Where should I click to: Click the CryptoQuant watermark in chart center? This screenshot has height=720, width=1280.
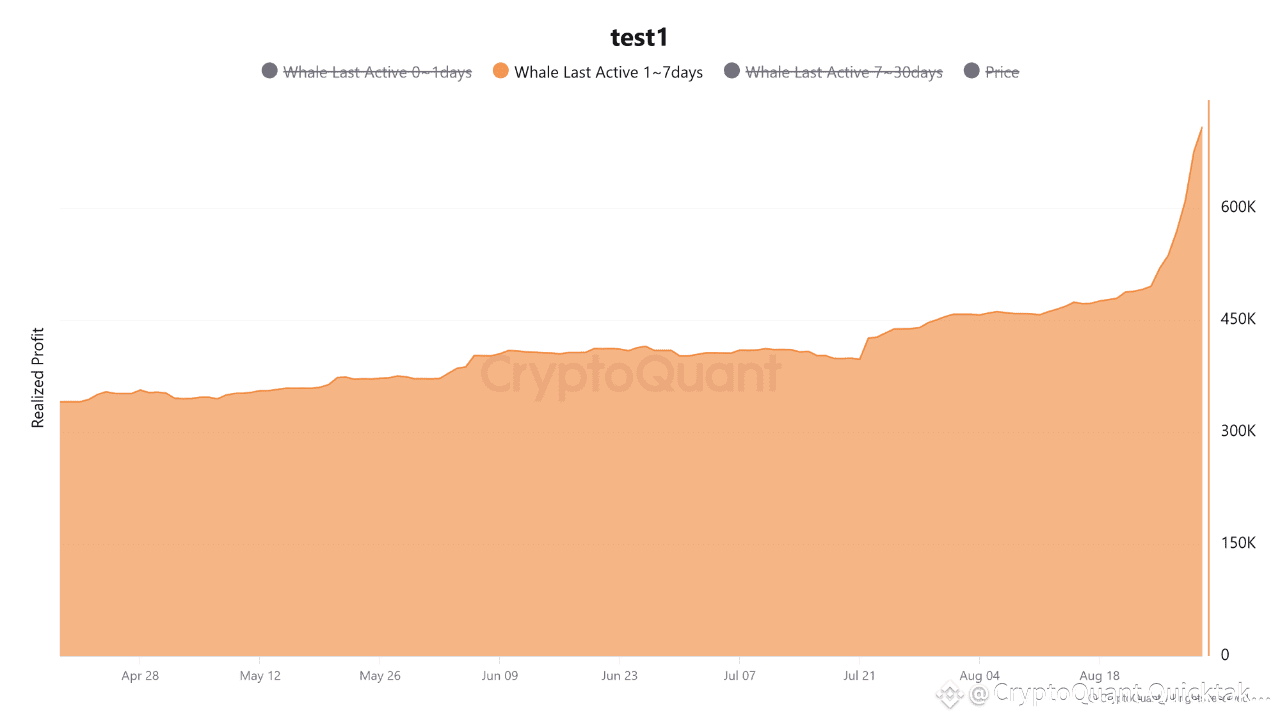tap(630, 376)
